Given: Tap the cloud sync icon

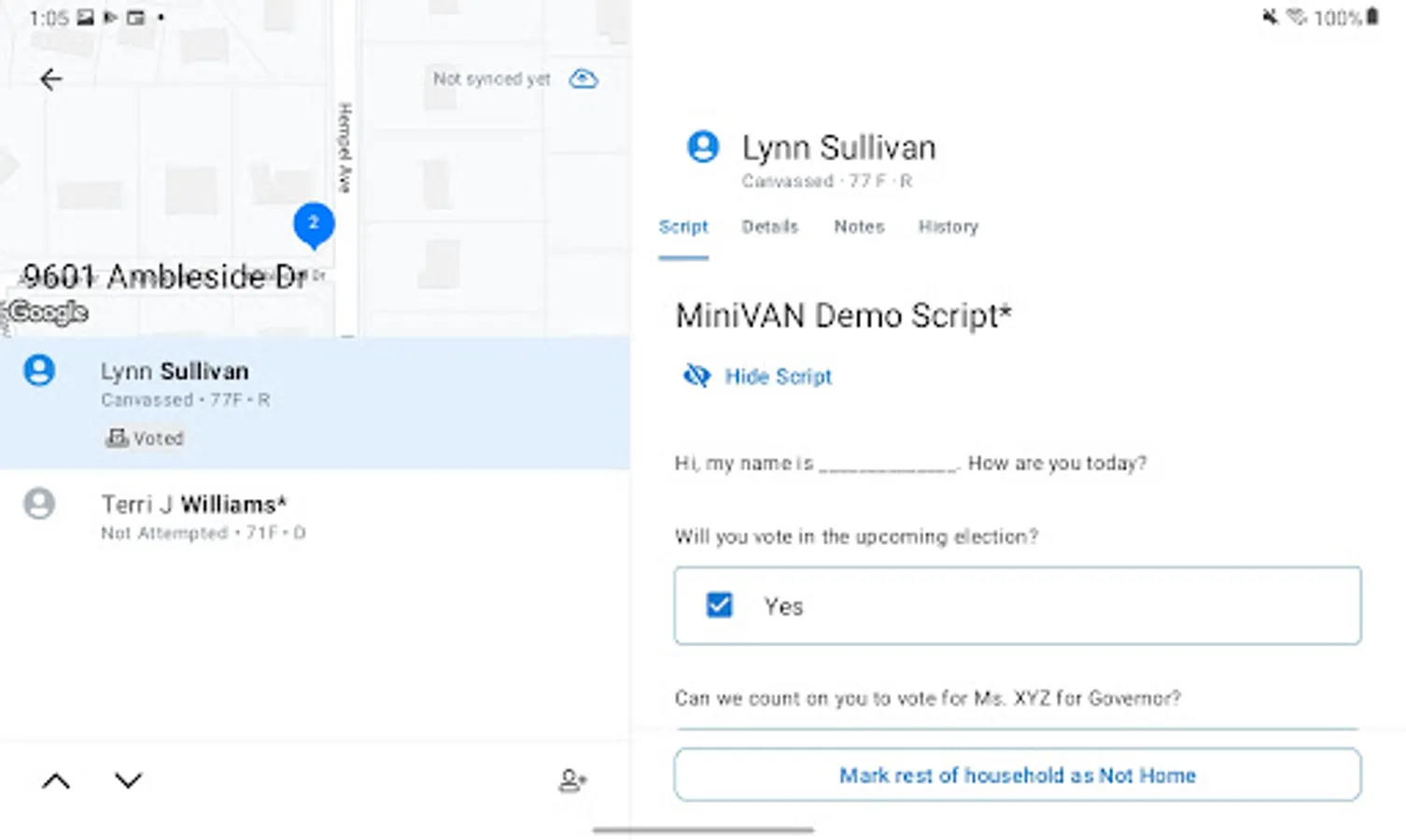Looking at the screenshot, I should tap(583, 78).
